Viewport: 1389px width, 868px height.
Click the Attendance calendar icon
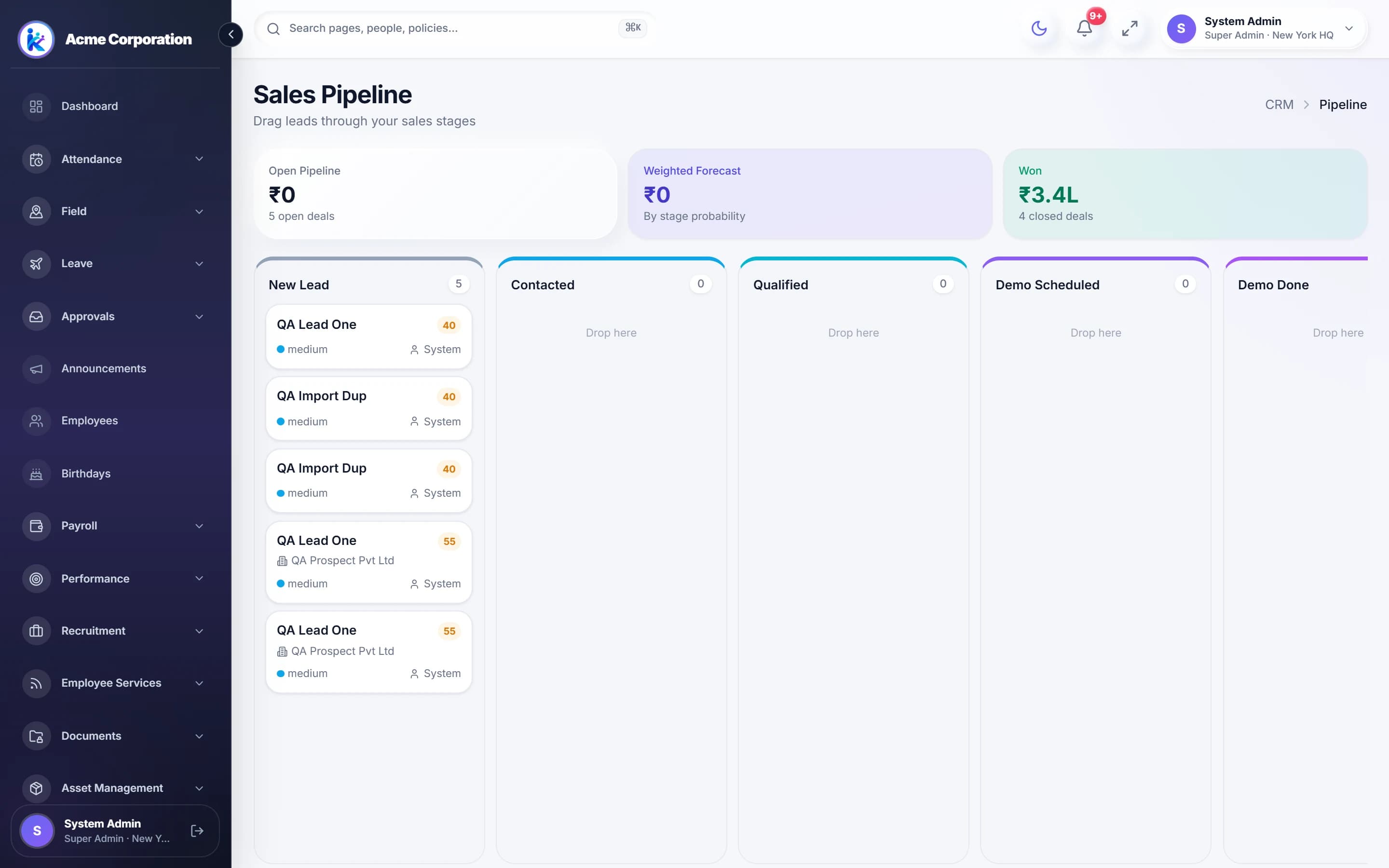pyautogui.click(x=36, y=159)
